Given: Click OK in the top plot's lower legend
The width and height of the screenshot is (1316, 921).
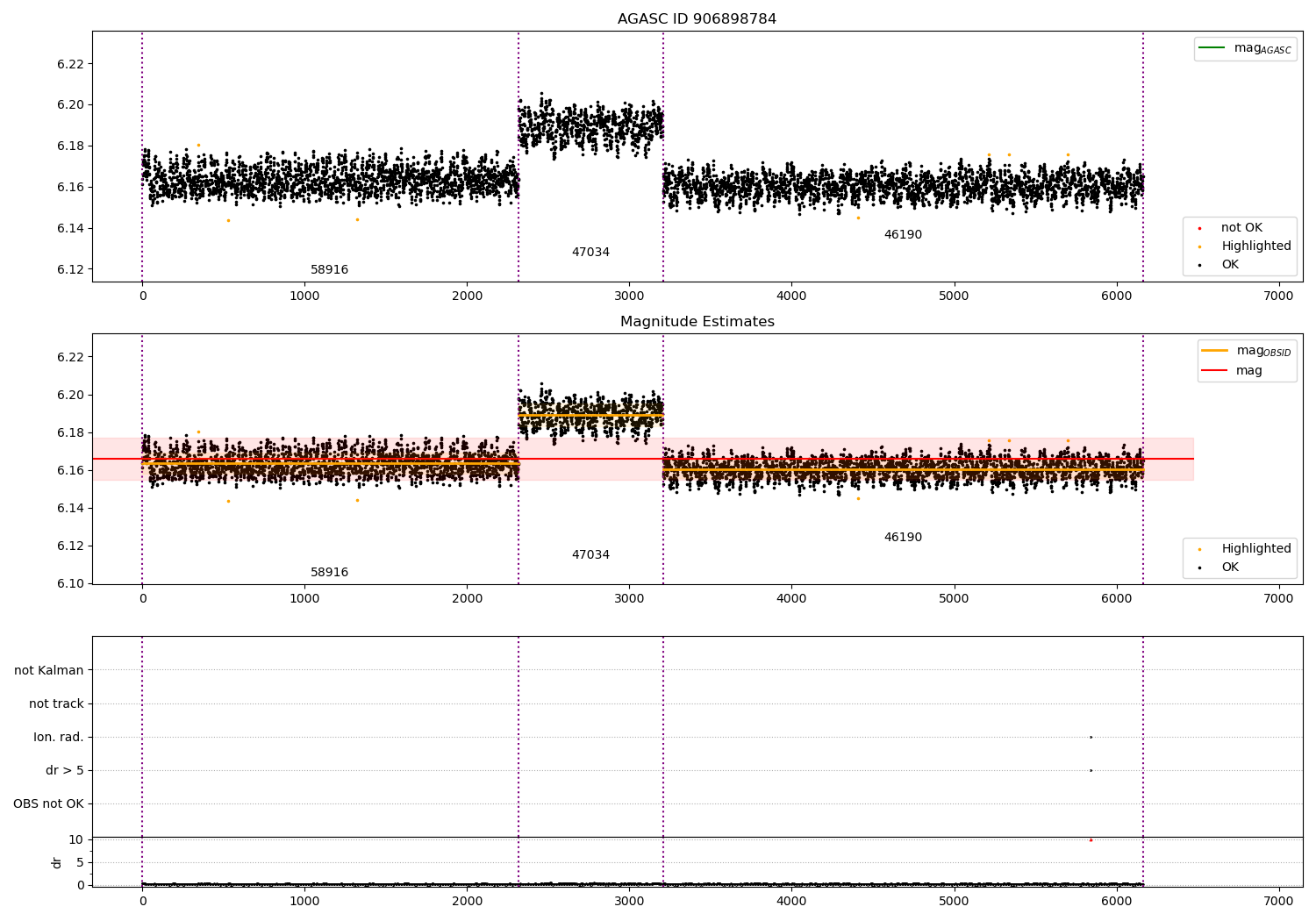Looking at the screenshot, I should click(1219, 264).
